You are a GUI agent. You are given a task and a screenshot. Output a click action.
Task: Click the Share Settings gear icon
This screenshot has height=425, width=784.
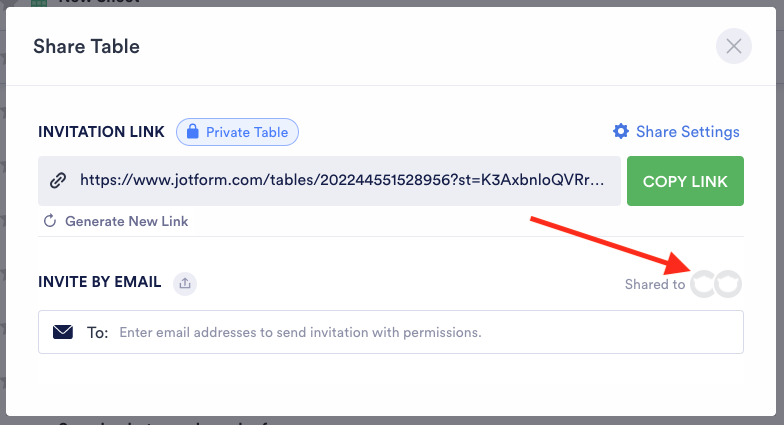(x=621, y=132)
